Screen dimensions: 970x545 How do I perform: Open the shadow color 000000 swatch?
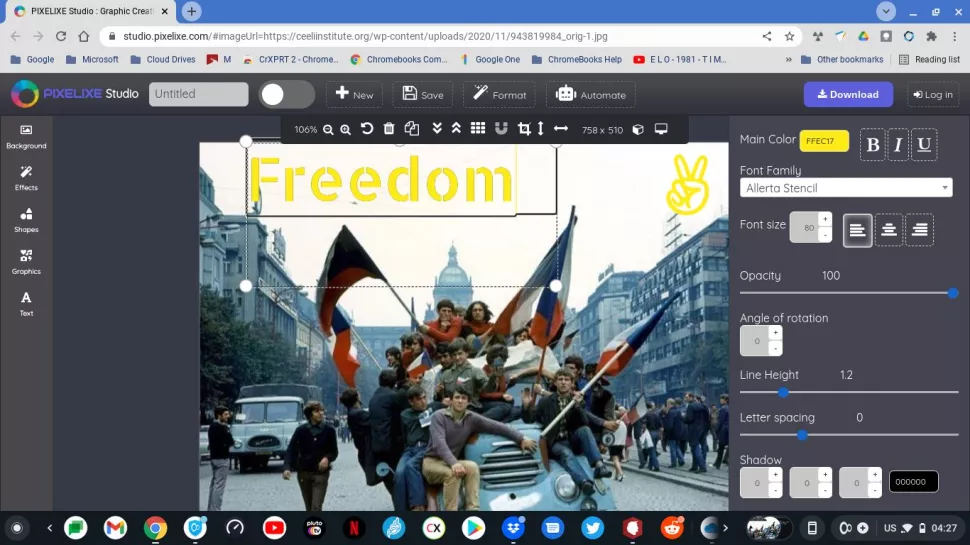[913, 482]
